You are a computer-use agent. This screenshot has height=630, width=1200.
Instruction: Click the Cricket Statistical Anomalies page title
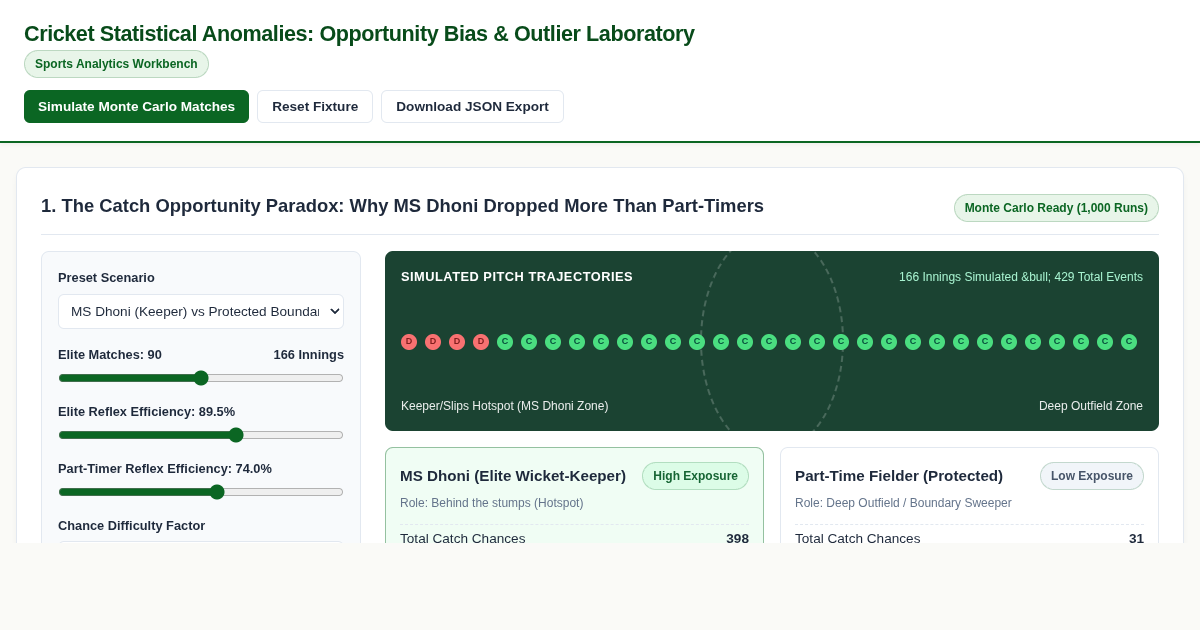tap(359, 34)
